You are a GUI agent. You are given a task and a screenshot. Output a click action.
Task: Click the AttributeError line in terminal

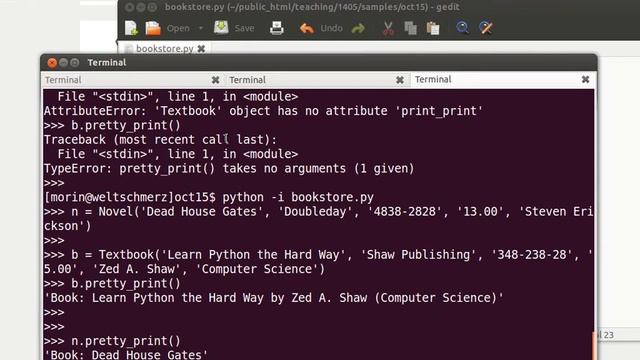point(263,111)
